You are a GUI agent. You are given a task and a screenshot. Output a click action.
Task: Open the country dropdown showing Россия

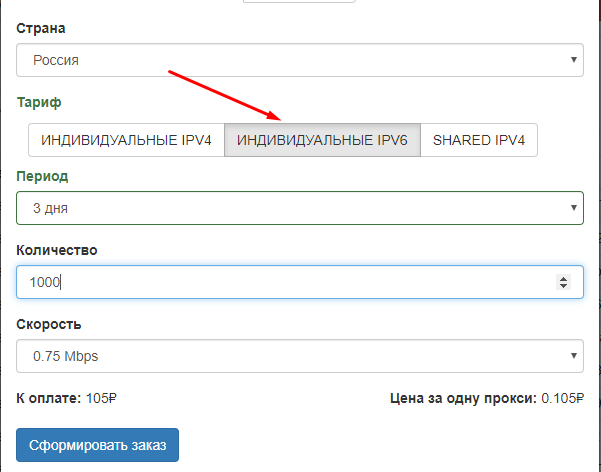290,60
